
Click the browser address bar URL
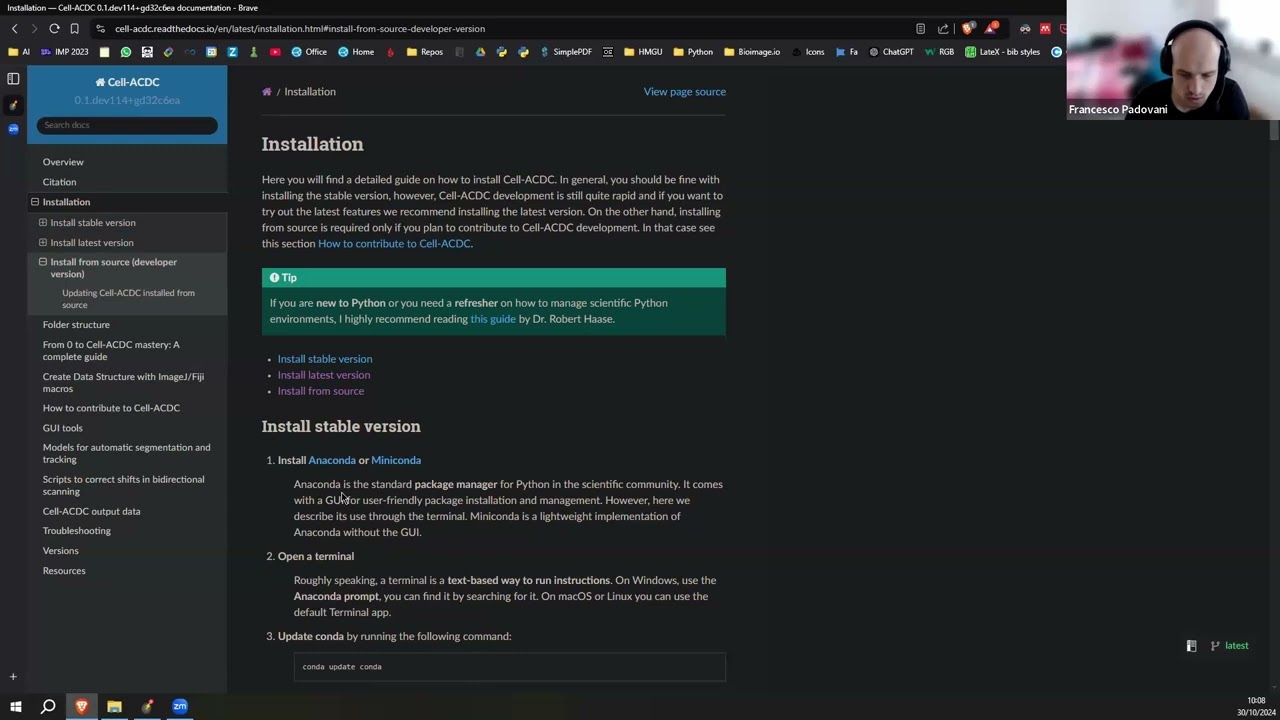pos(300,29)
